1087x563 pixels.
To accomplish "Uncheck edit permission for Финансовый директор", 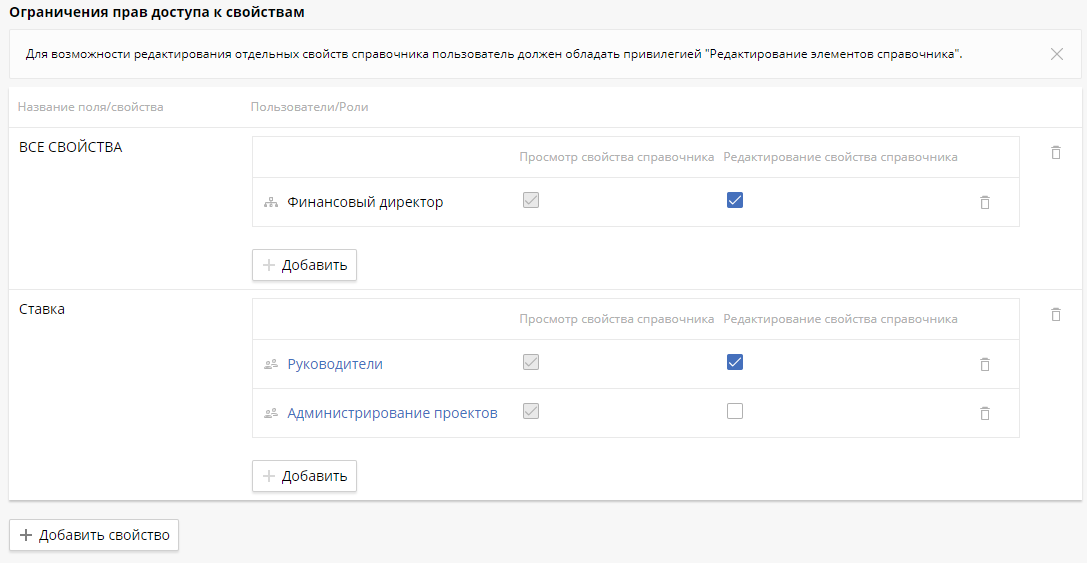I will (735, 200).
